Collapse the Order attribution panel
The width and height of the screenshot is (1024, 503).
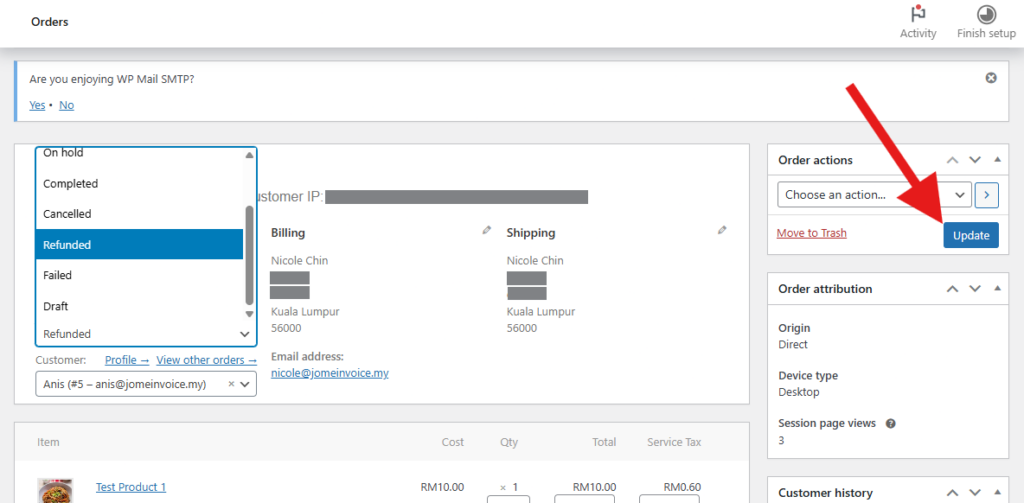pos(997,289)
